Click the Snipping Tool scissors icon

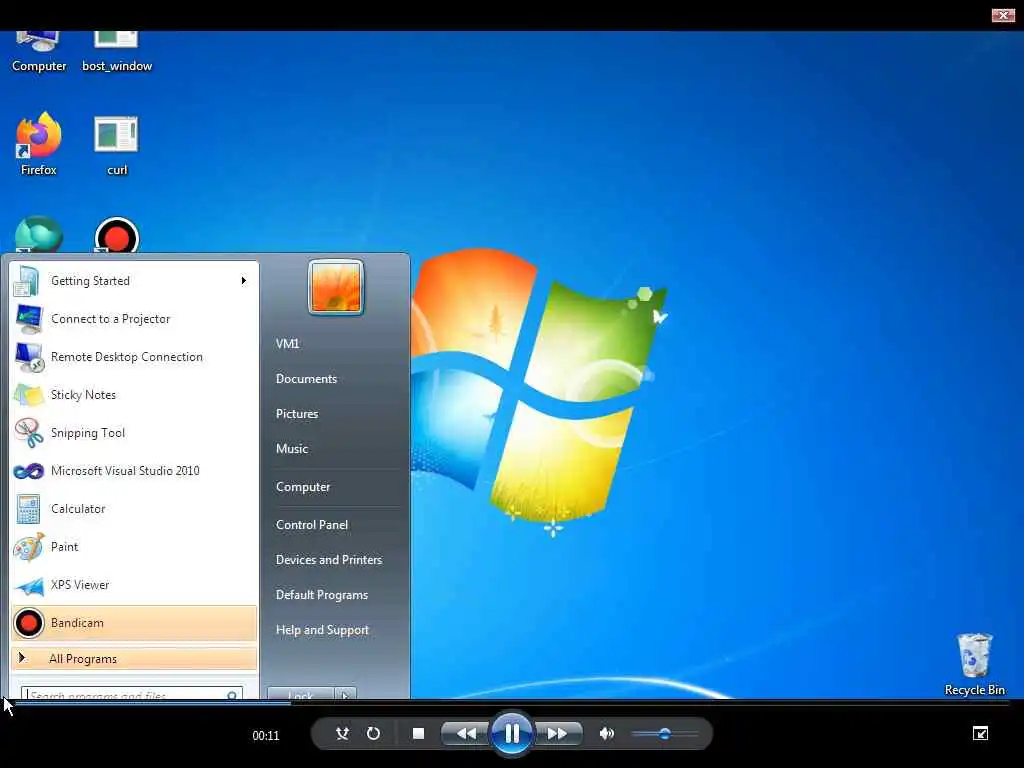[29, 432]
